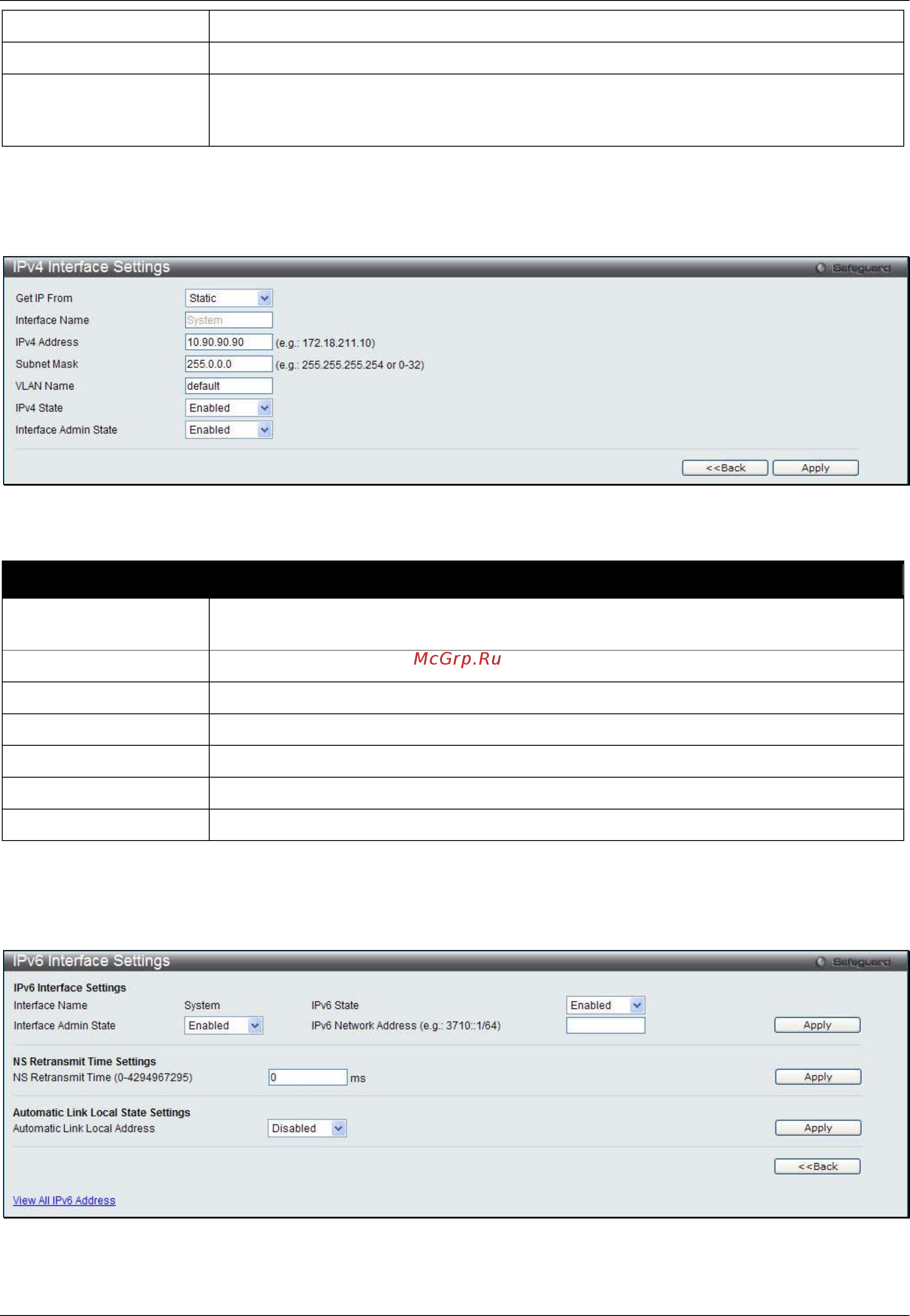Viewport: 910px width, 1316px height.
Task: Edit the Subnet Mask field 255.0.0.0
Action: pos(229,364)
